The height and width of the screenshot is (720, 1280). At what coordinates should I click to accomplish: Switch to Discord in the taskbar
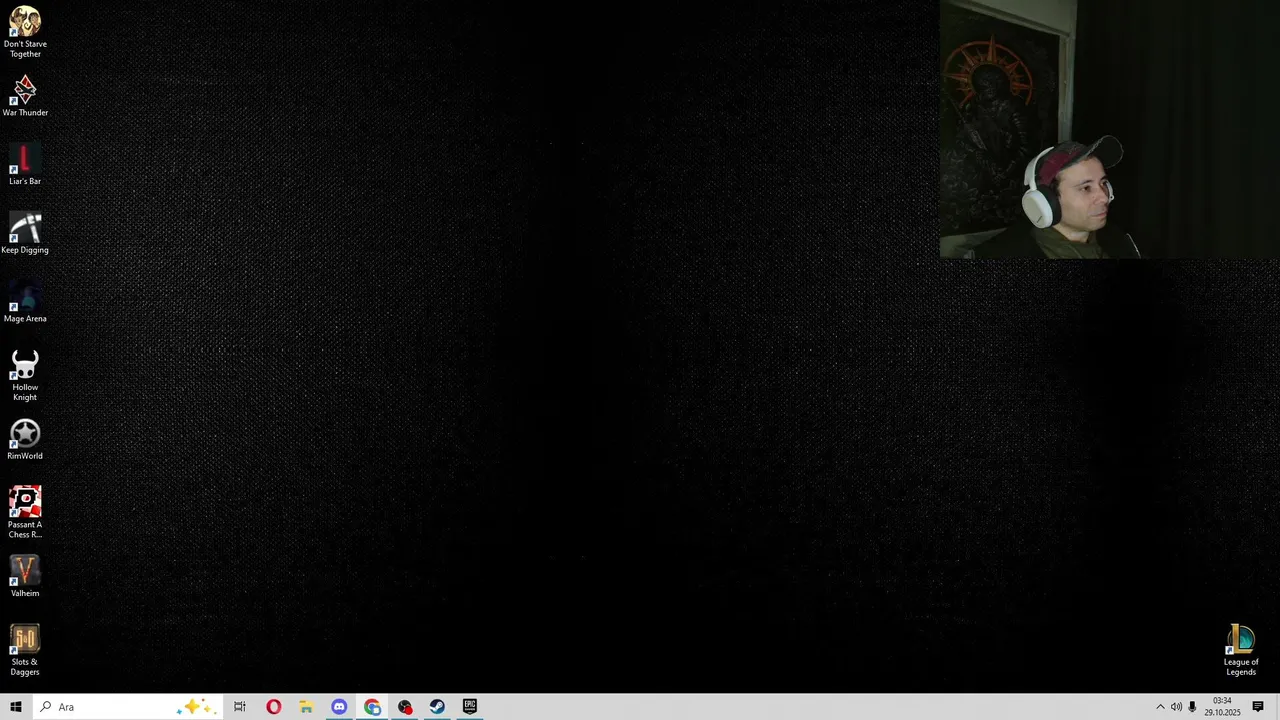339,707
